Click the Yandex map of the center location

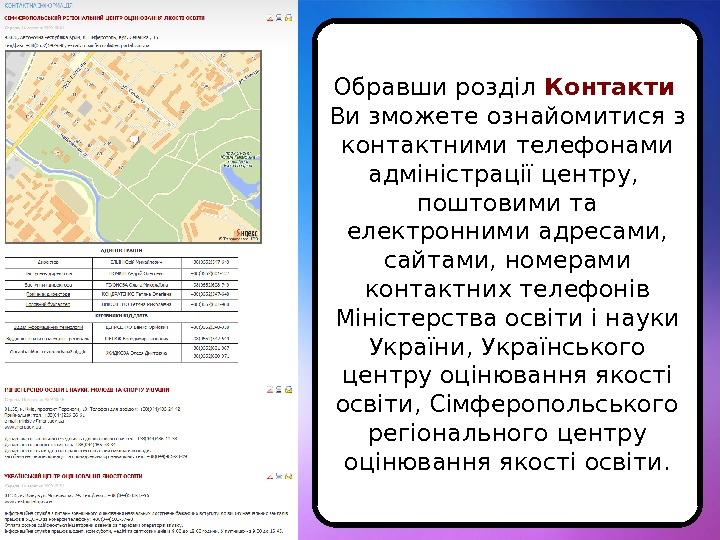click(x=133, y=147)
